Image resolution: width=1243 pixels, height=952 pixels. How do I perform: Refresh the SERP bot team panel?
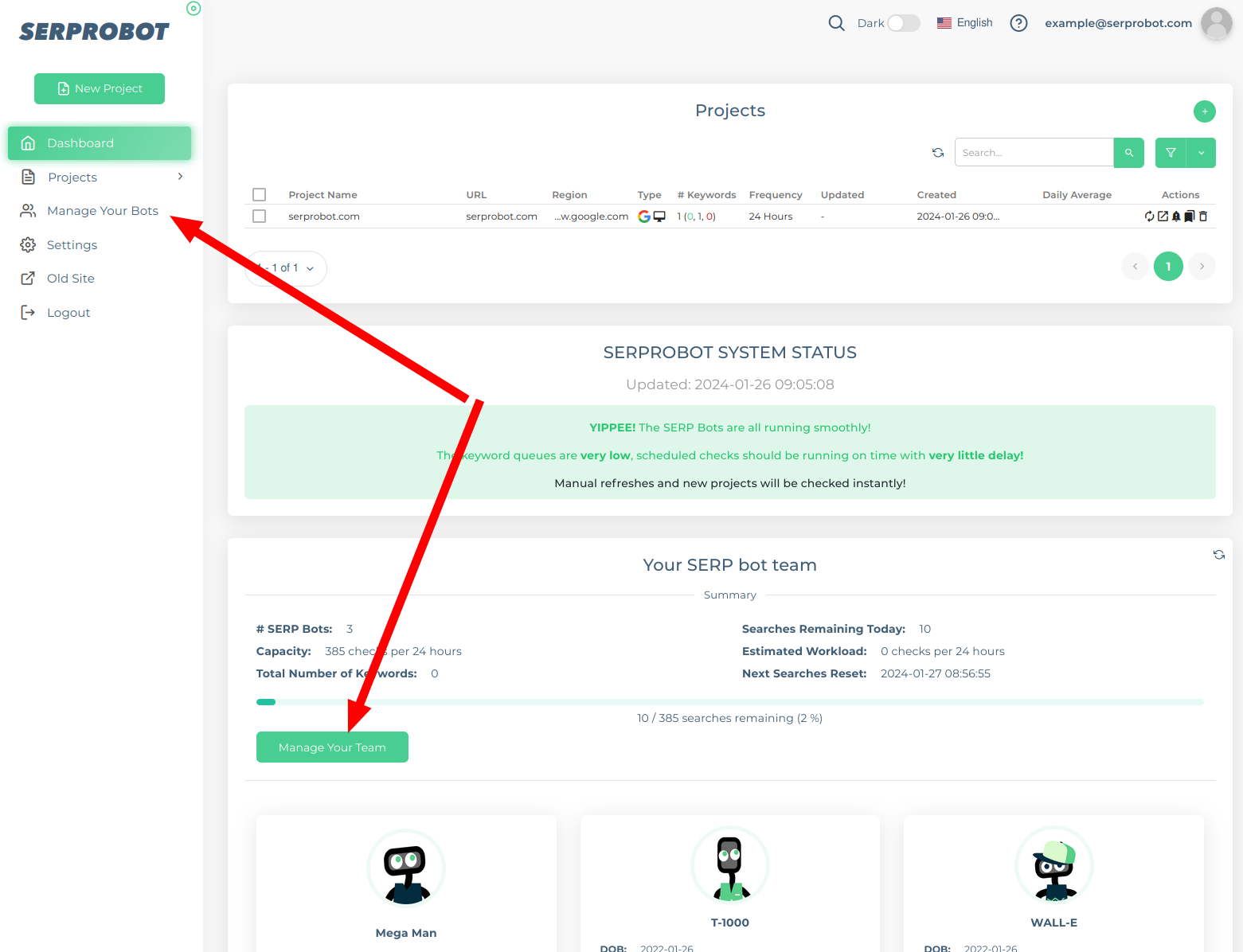1219,555
